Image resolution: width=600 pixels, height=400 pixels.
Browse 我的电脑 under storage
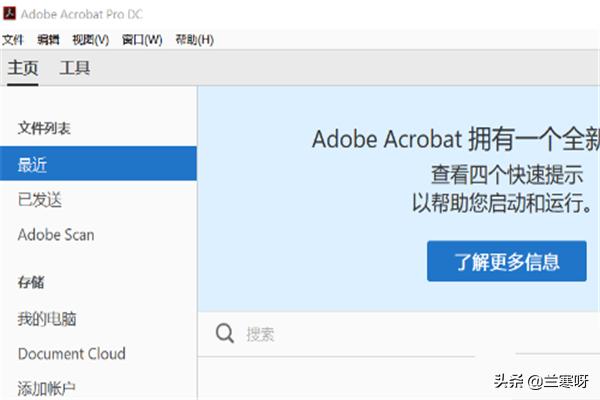pos(47,319)
